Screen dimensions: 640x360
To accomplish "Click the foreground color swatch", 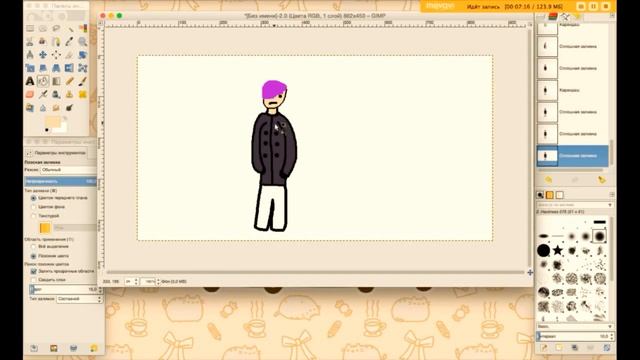I will [x=53, y=122].
